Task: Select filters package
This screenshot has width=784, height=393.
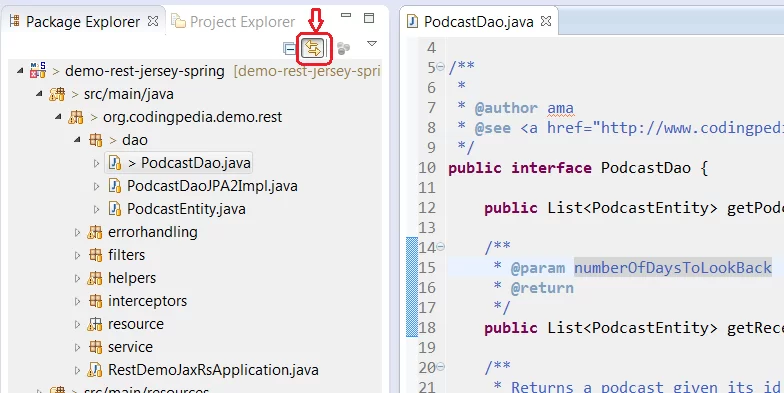Action: click(126, 255)
